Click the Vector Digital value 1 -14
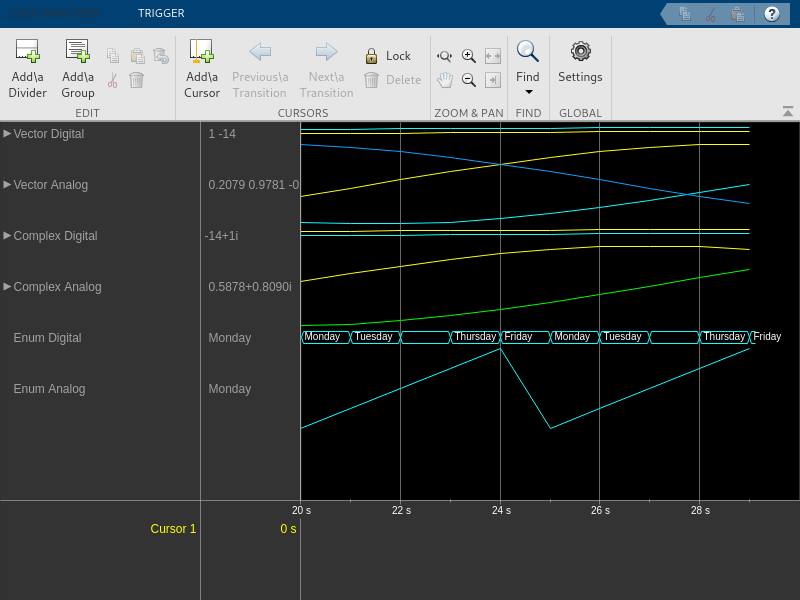Image resolution: width=800 pixels, height=600 pixels. [x=222, y=134]
